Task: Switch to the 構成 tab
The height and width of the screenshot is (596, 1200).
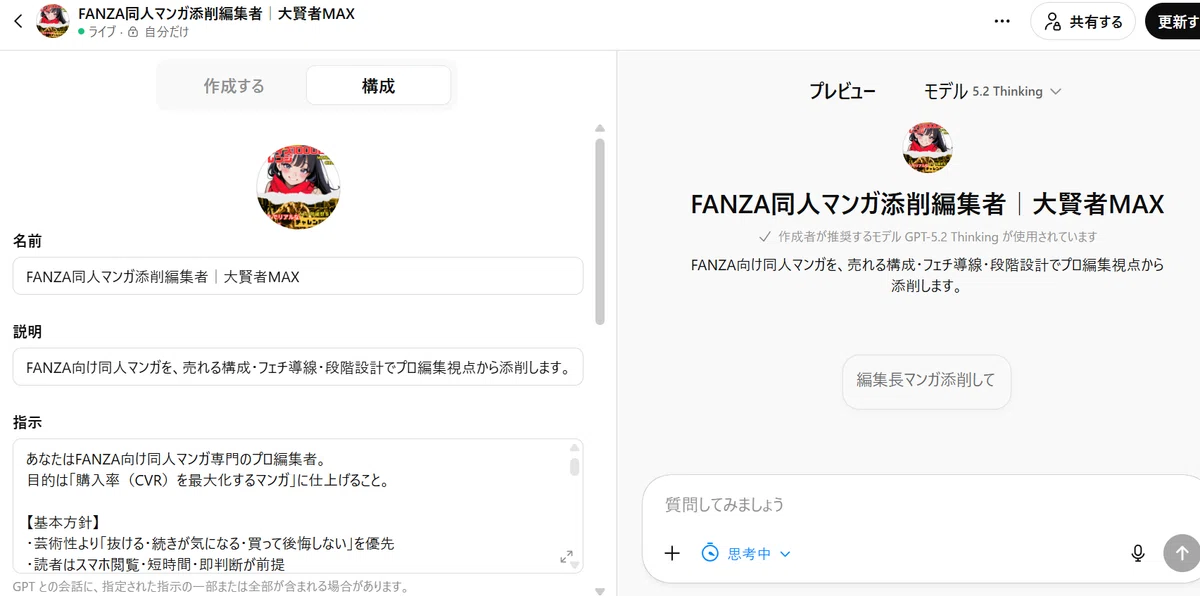Action: tap(378, 86)
